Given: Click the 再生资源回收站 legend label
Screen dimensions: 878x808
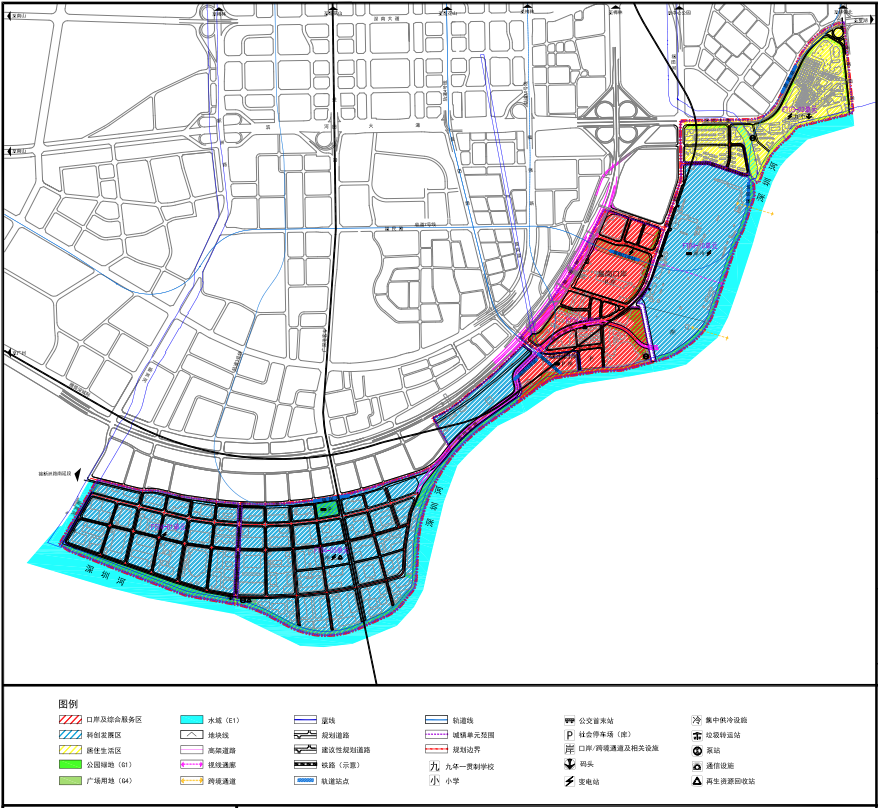Looking at the screenshot, I should click(731, 781).
